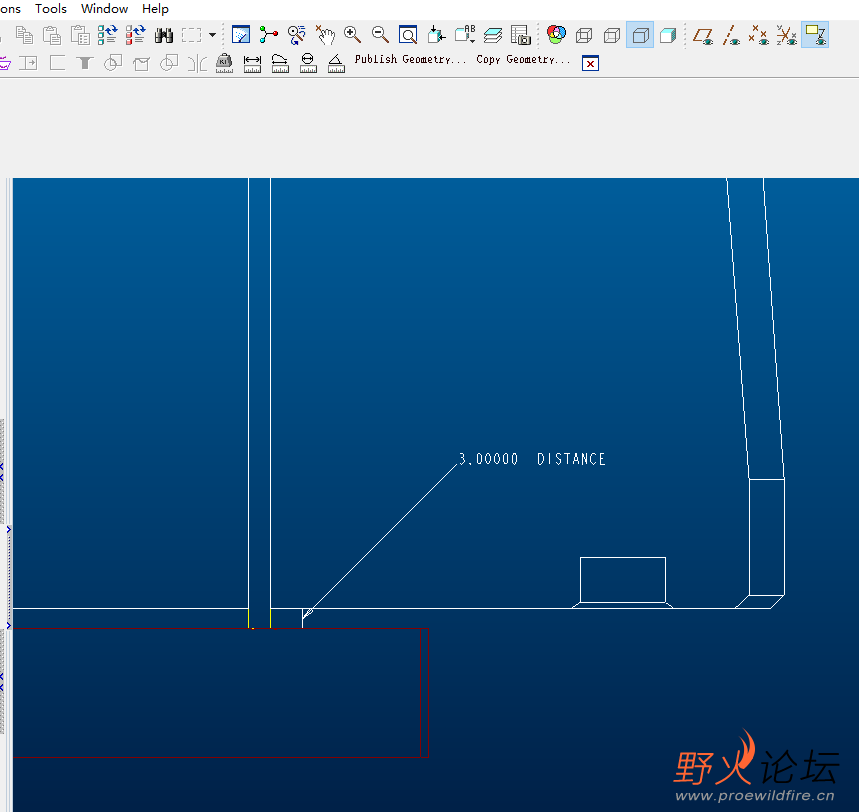The image size is (859, 812).
Task: Open the Regeneration Manager icon with red boxes
Action: pos(135,36)
